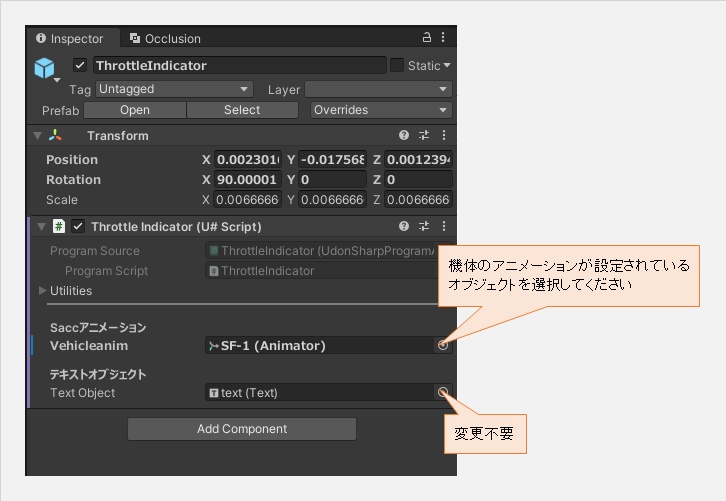Image resolution: width=726 pixels, height=501 pixels.
Task: Edit the ThrottleIndicator object name field
Action: [239, 65]
